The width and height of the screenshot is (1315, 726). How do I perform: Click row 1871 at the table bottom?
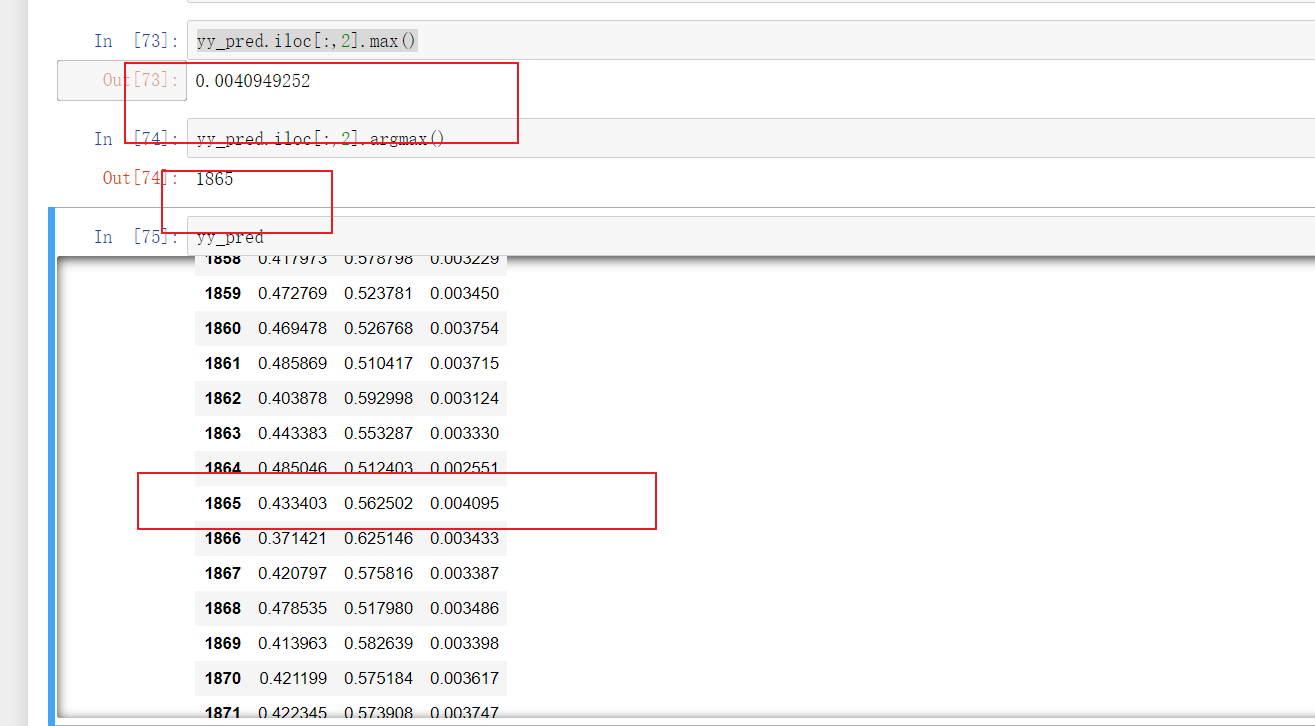[350, 712]
